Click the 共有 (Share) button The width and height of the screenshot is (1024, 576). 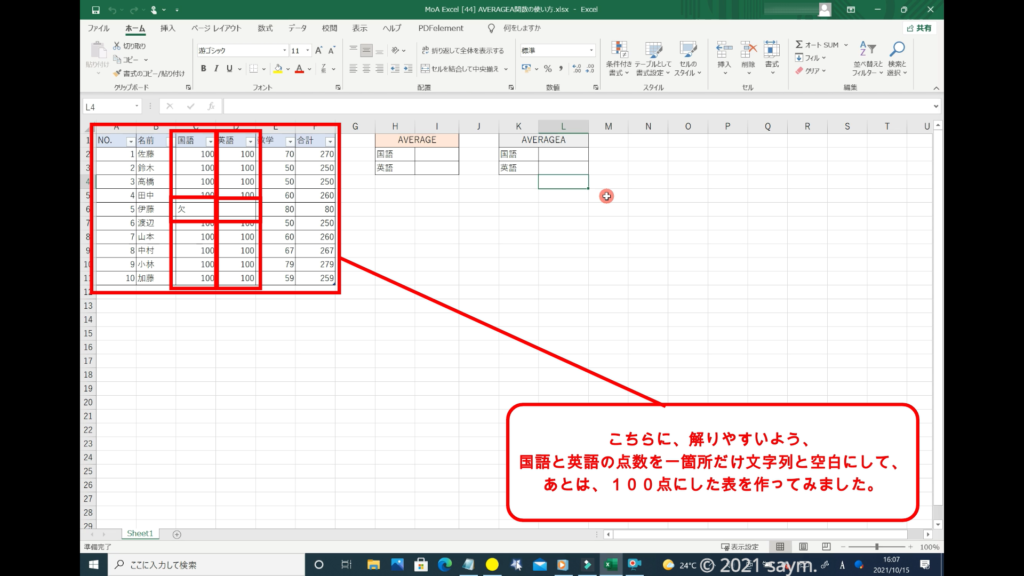920,29
